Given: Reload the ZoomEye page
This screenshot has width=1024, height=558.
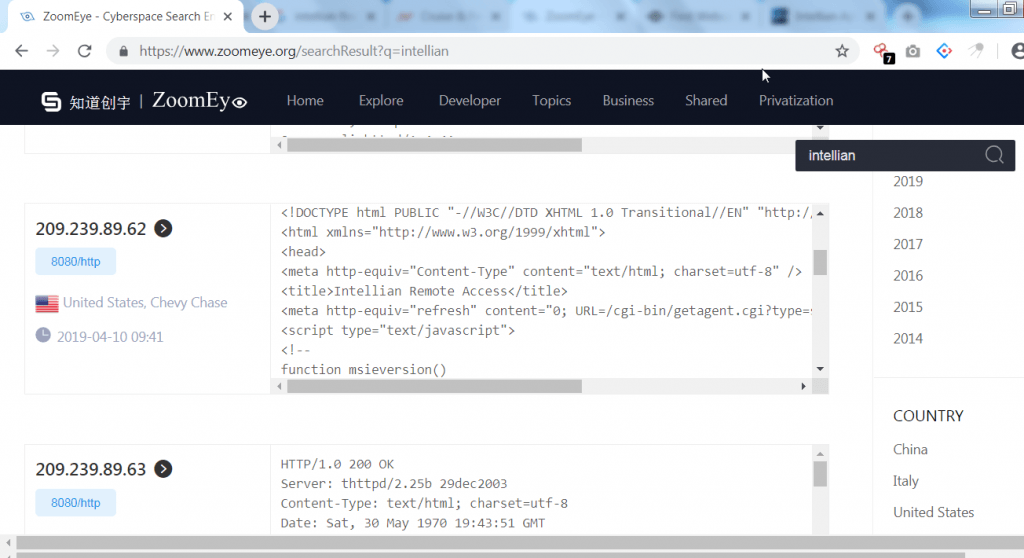Looking at the screenshot, I should 84,51.
